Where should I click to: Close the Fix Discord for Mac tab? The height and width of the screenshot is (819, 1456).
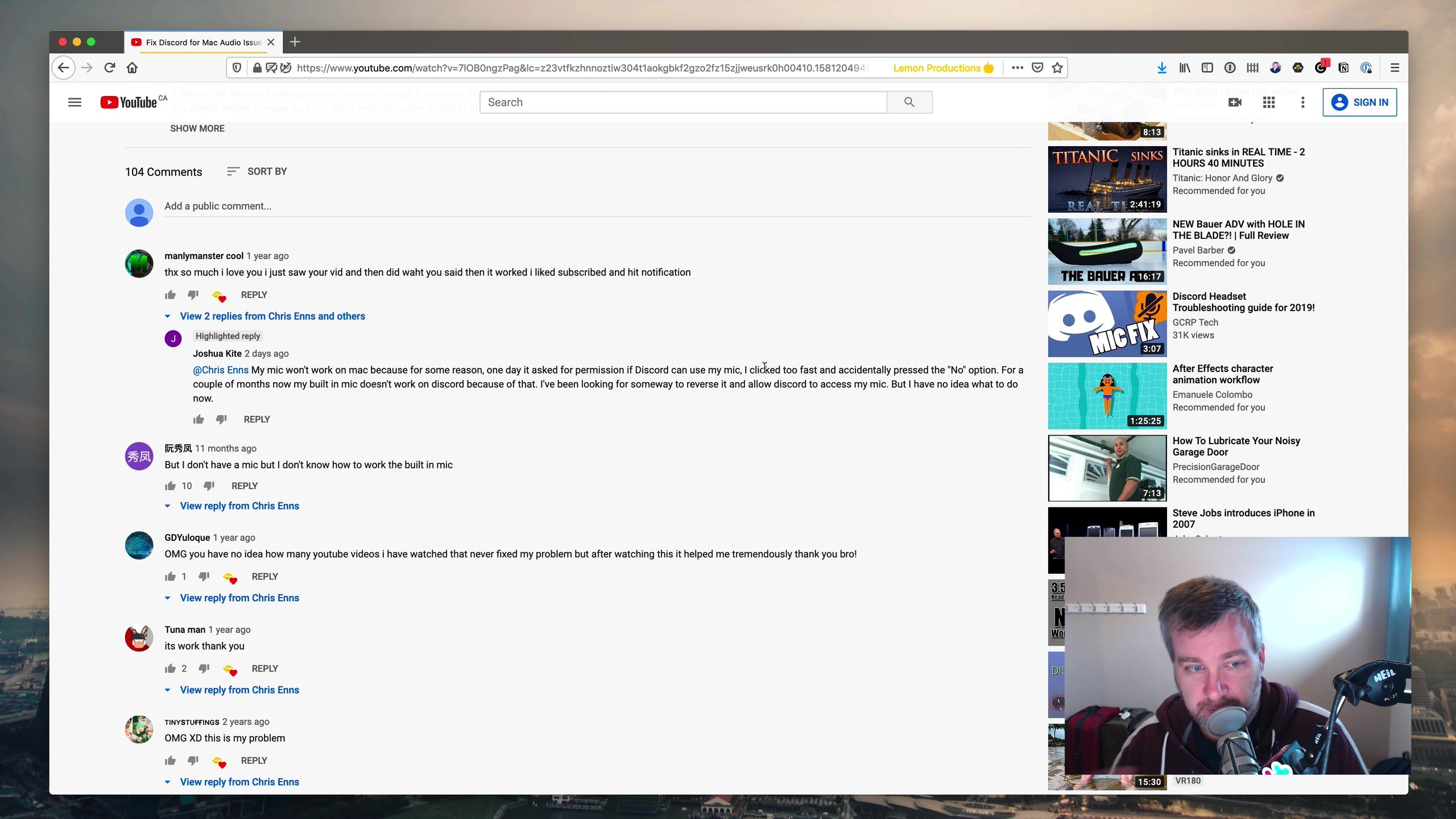pos(271,42)
